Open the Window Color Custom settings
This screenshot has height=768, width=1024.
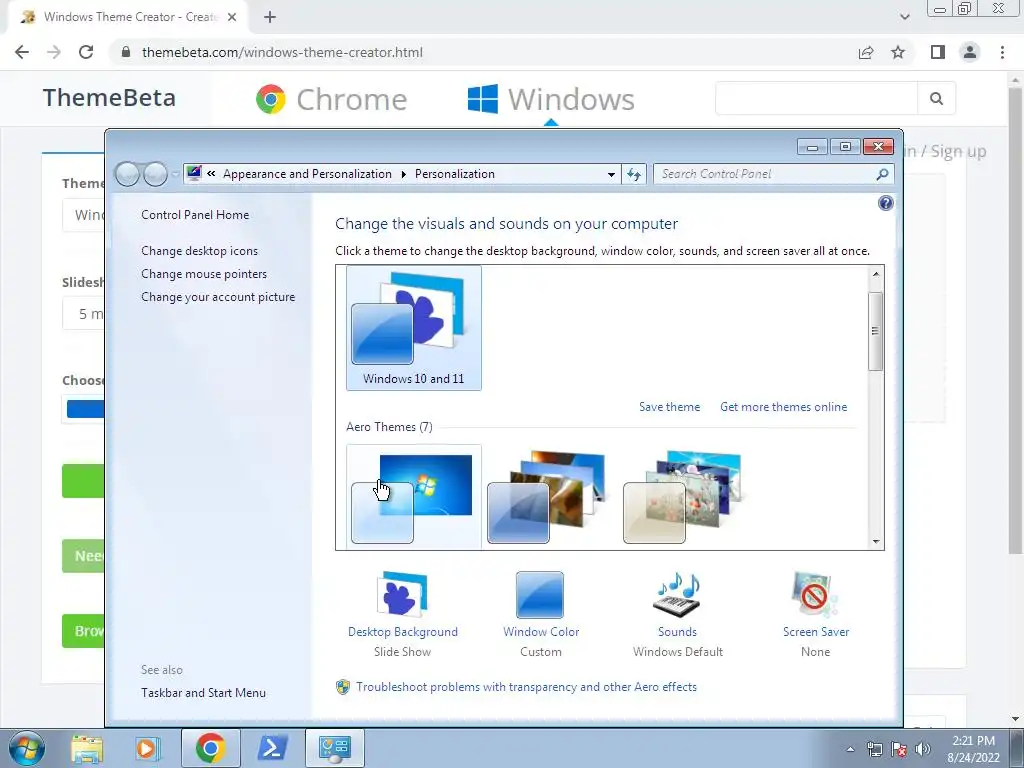(x=541, y=615)
